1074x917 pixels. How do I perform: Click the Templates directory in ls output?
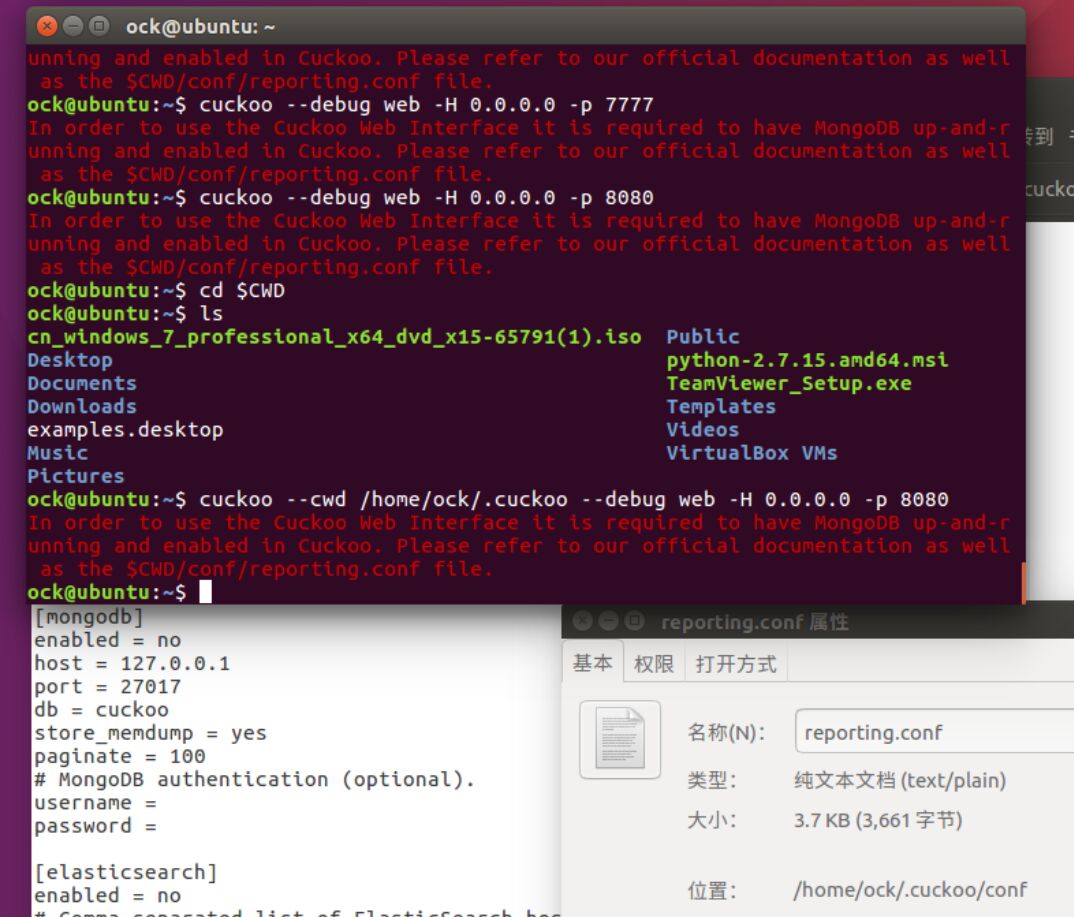click(721, 407)
